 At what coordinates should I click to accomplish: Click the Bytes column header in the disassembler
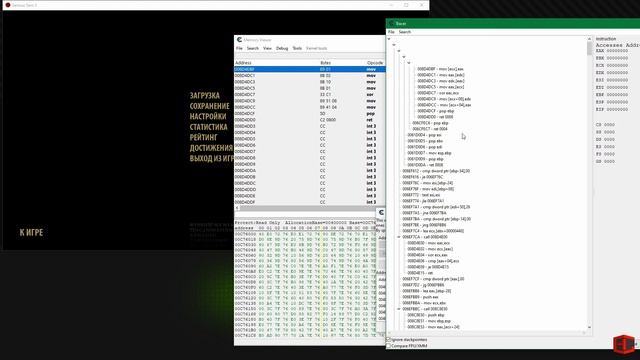[x=325, y=63]
